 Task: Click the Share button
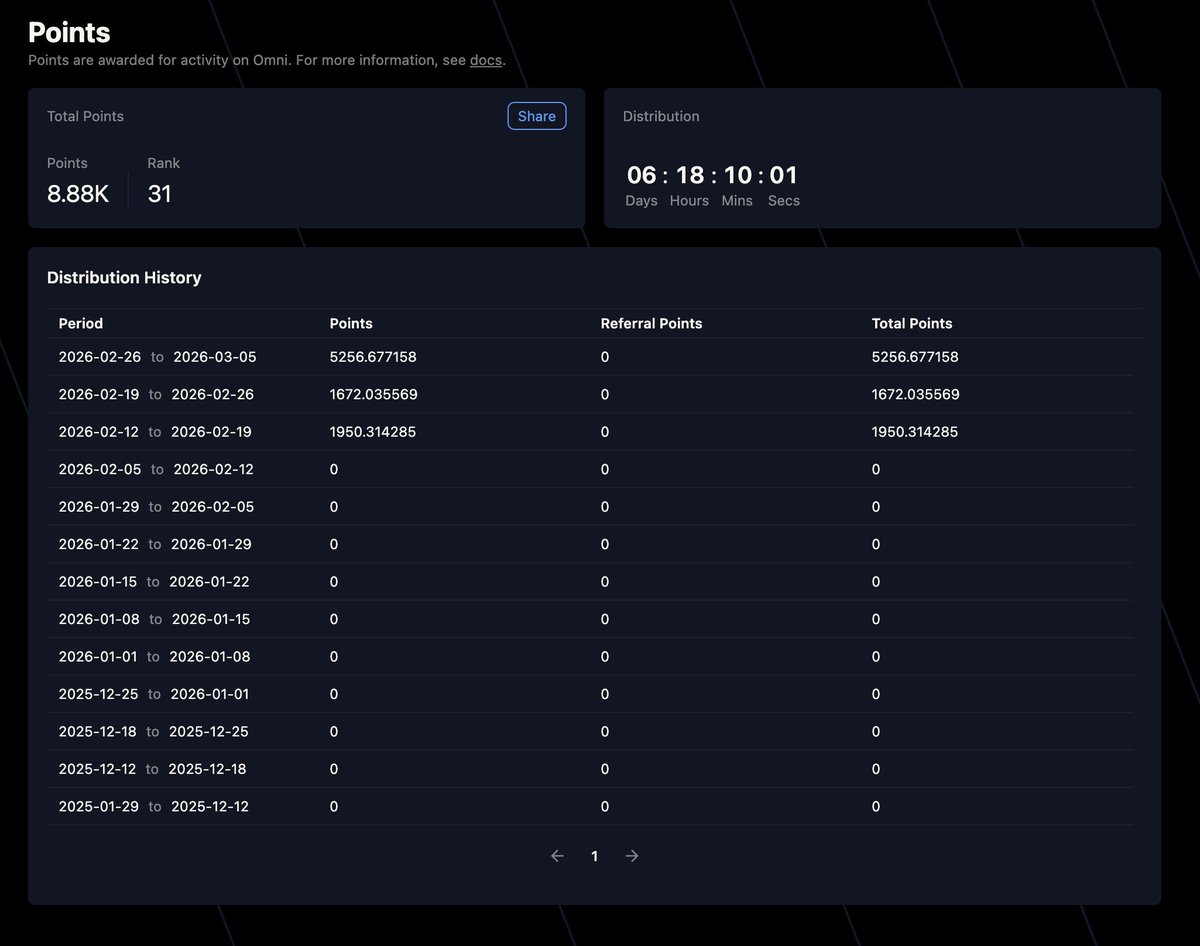tap(536, 116)
